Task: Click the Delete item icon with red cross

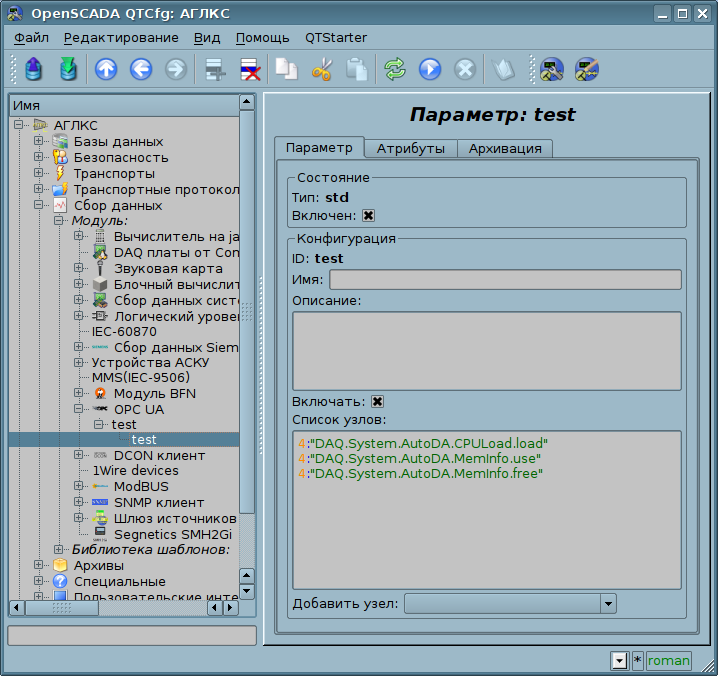Action: click(x=249, y=69)
